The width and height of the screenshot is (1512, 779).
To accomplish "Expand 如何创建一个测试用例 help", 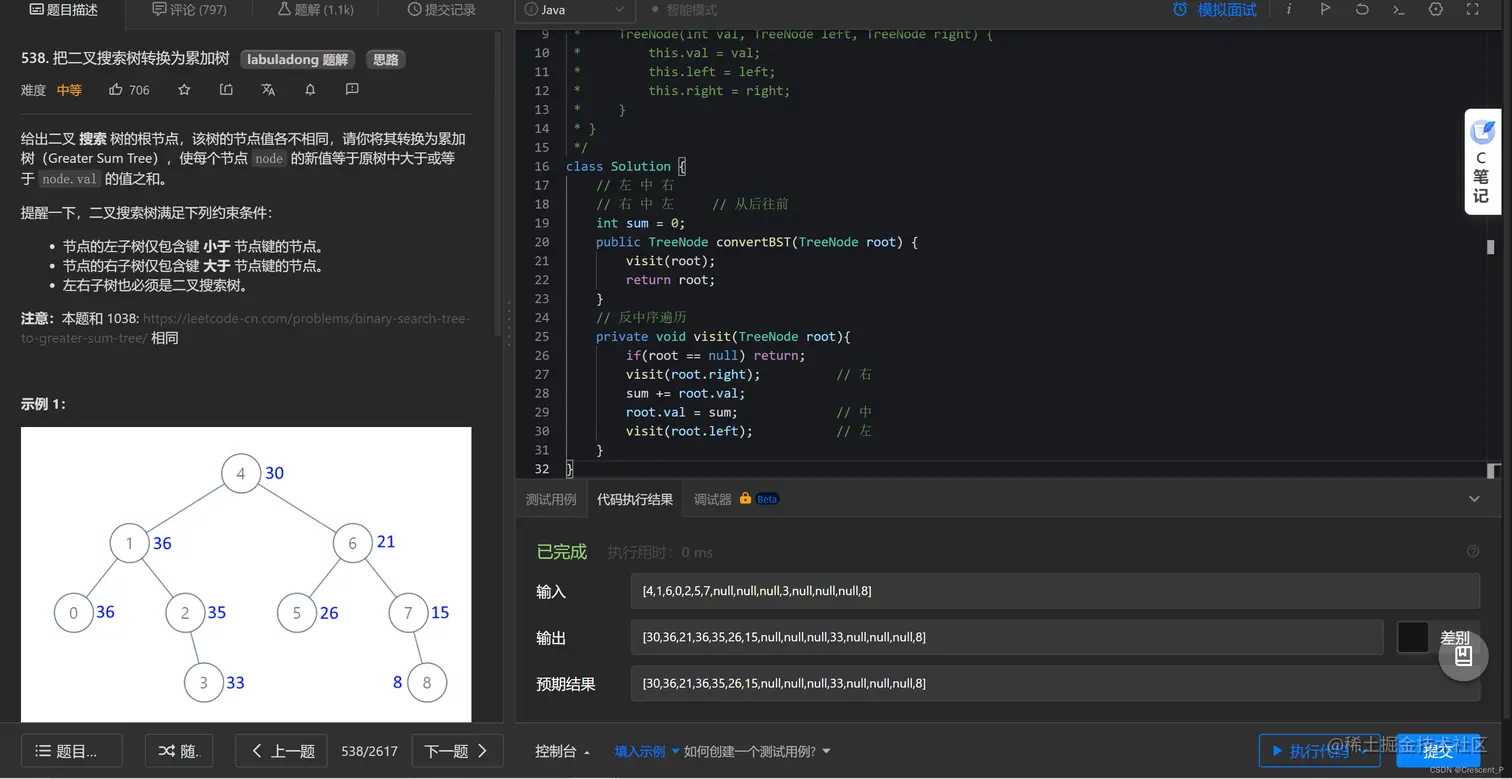I will (757, 751).
